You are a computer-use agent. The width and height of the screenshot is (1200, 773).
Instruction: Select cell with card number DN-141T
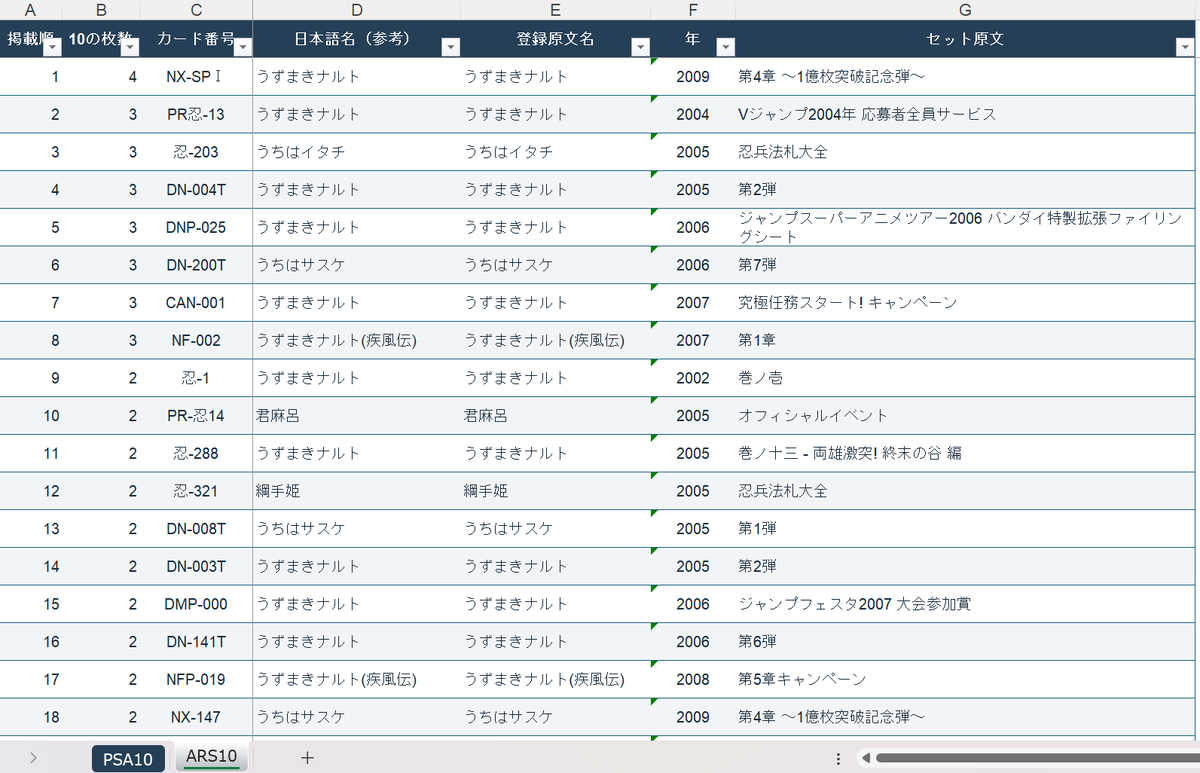tap(196, 642)
